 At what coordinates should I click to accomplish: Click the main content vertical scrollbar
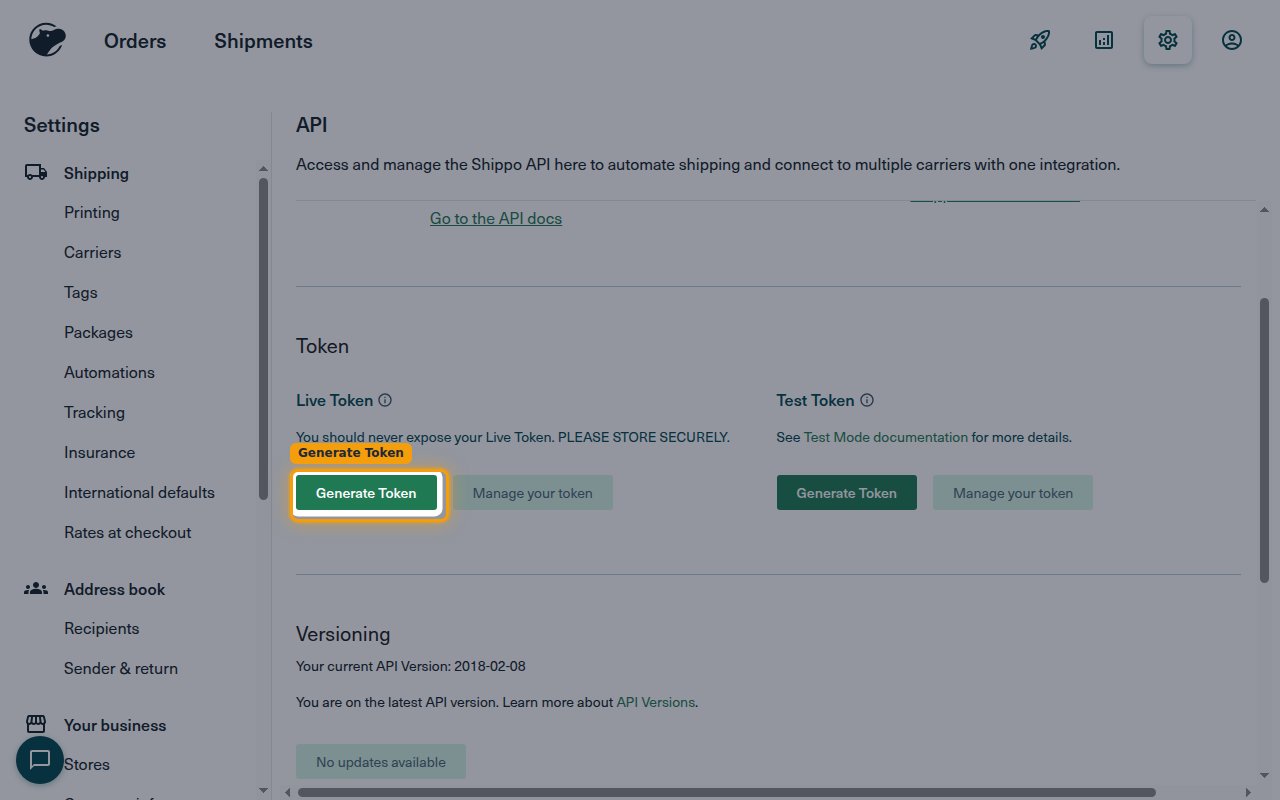click(x=1264, y=440)
